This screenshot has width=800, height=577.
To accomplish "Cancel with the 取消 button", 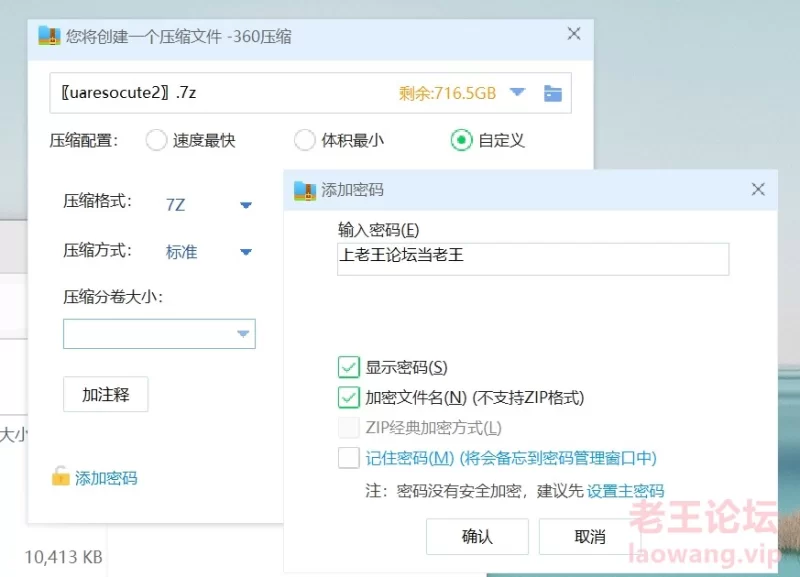I will (590, 537).
